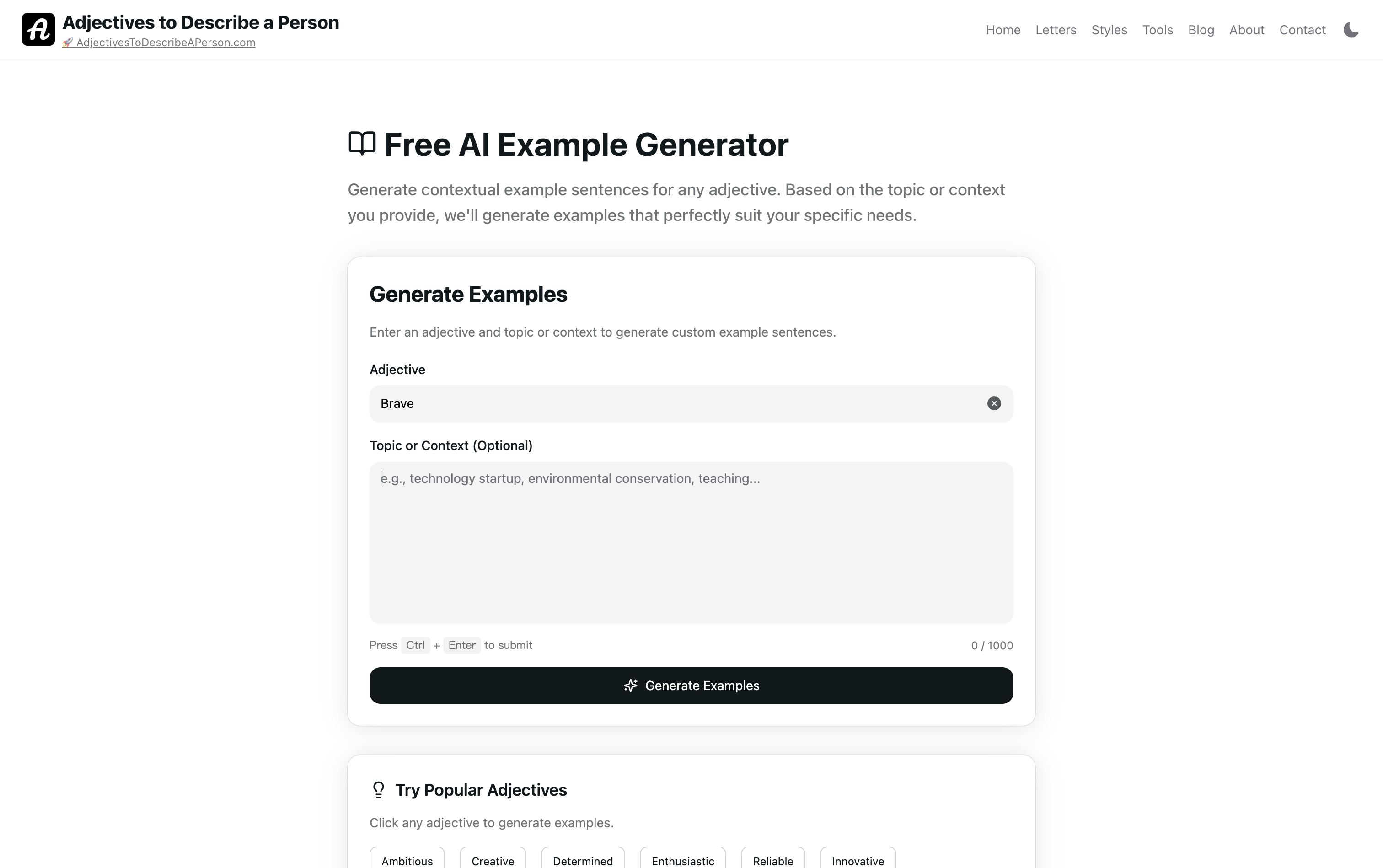Open the About page

click(1246, 30)
